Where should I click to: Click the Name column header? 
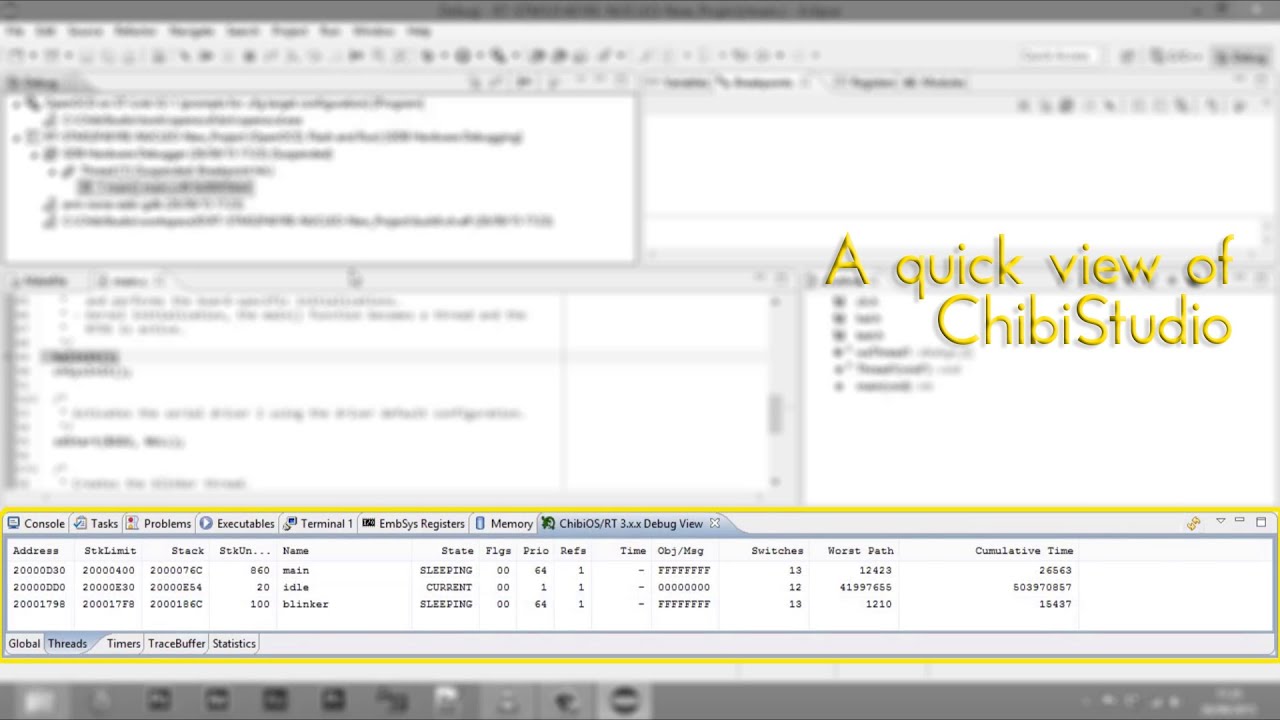[x=295, y=550]
